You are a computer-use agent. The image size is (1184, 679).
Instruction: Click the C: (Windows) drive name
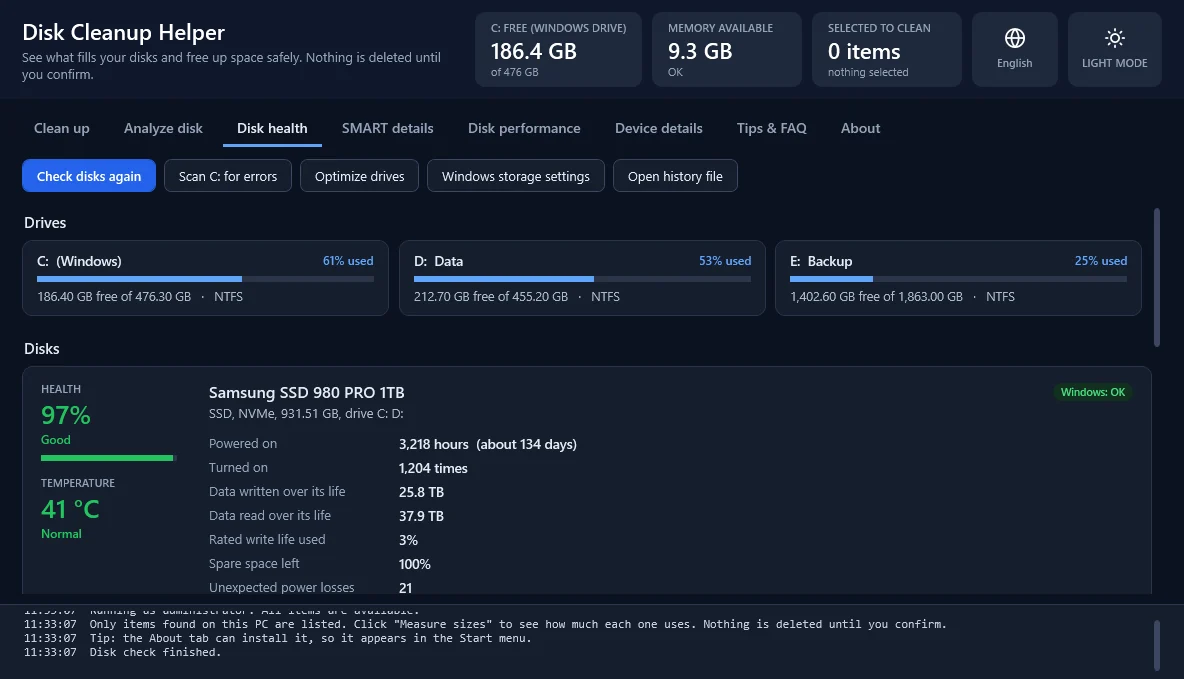tap(79, 261)
